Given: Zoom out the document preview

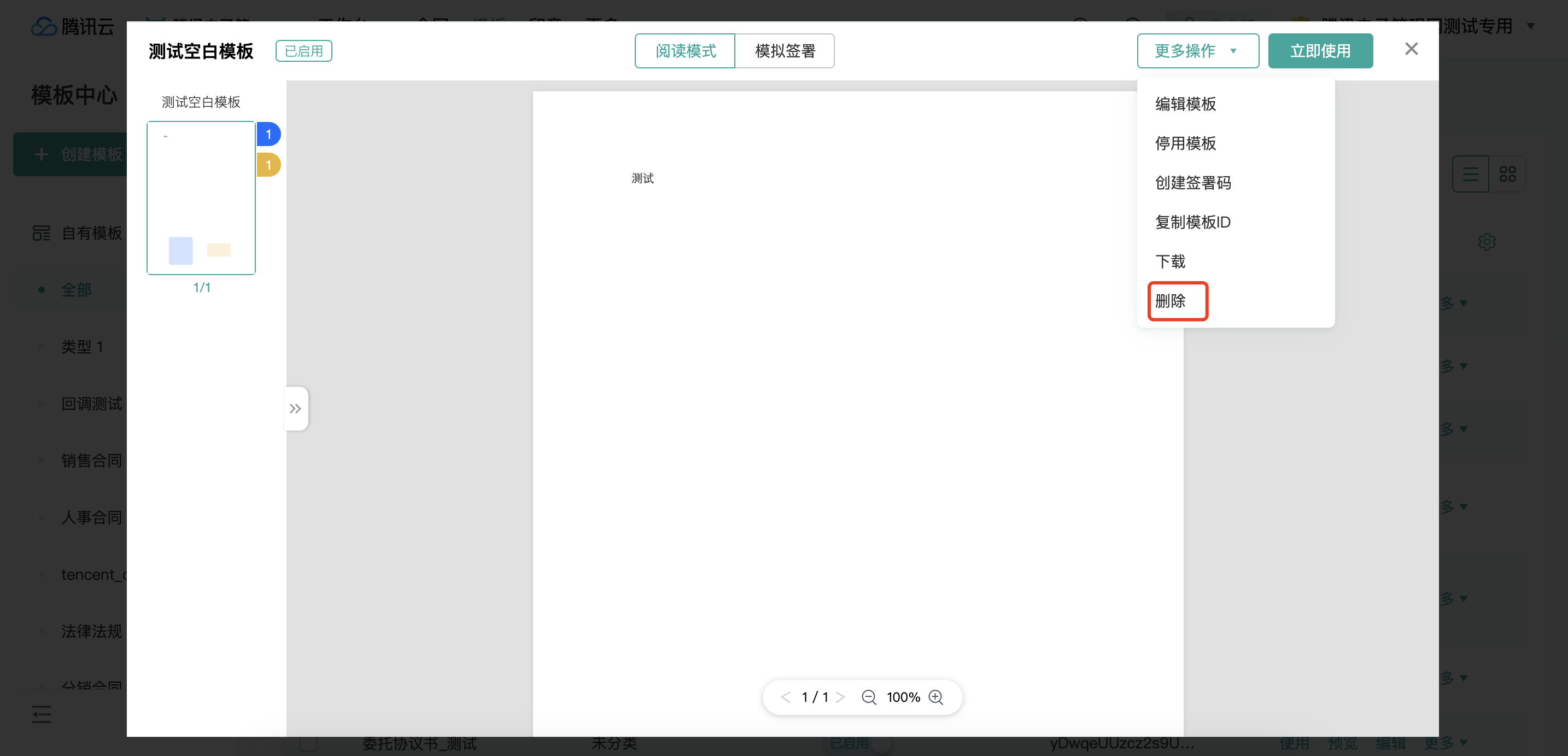Looking at the screenshot, I should tap(869, 697).
